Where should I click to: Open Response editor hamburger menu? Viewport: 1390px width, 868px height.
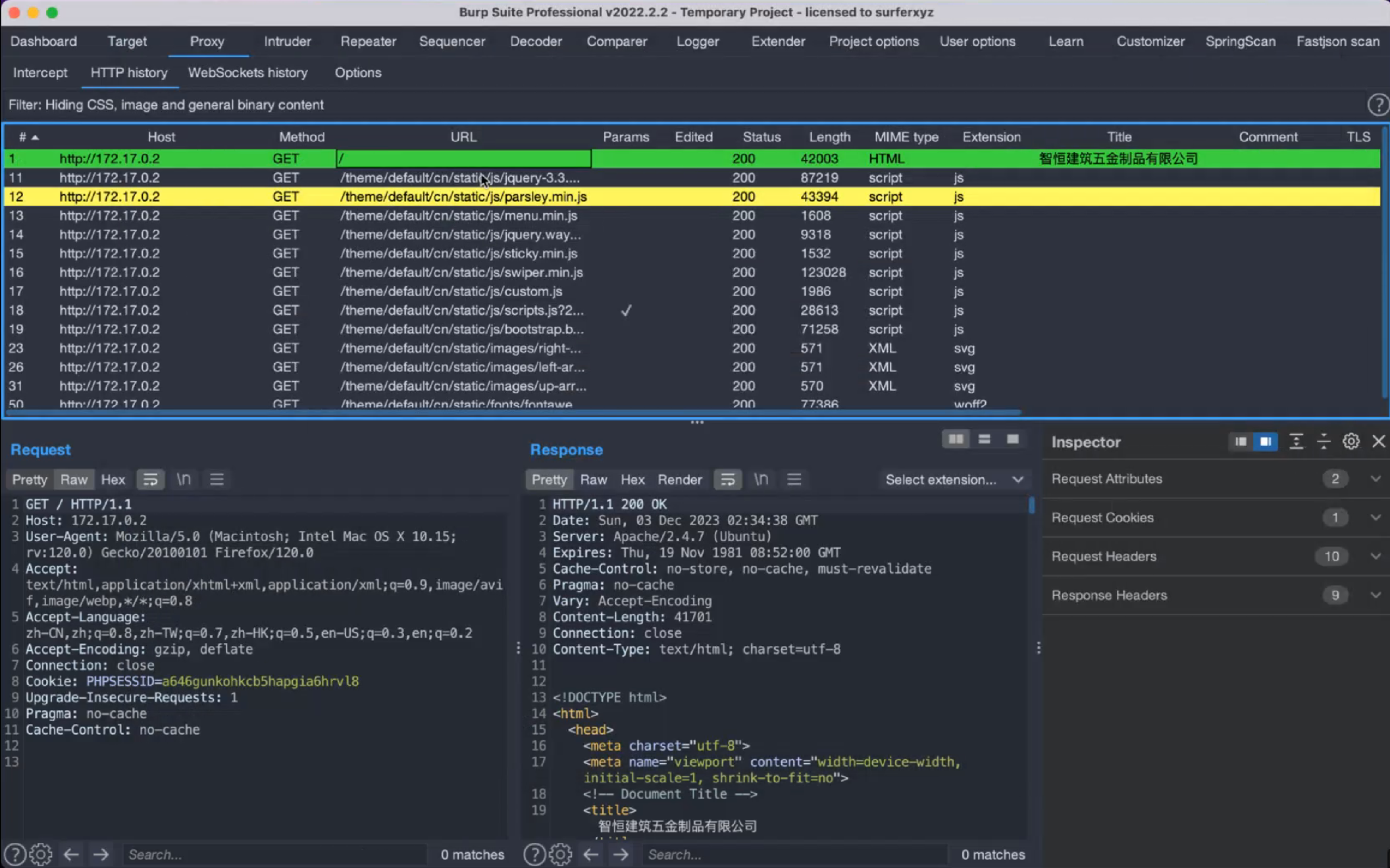(x=794, y=480)
